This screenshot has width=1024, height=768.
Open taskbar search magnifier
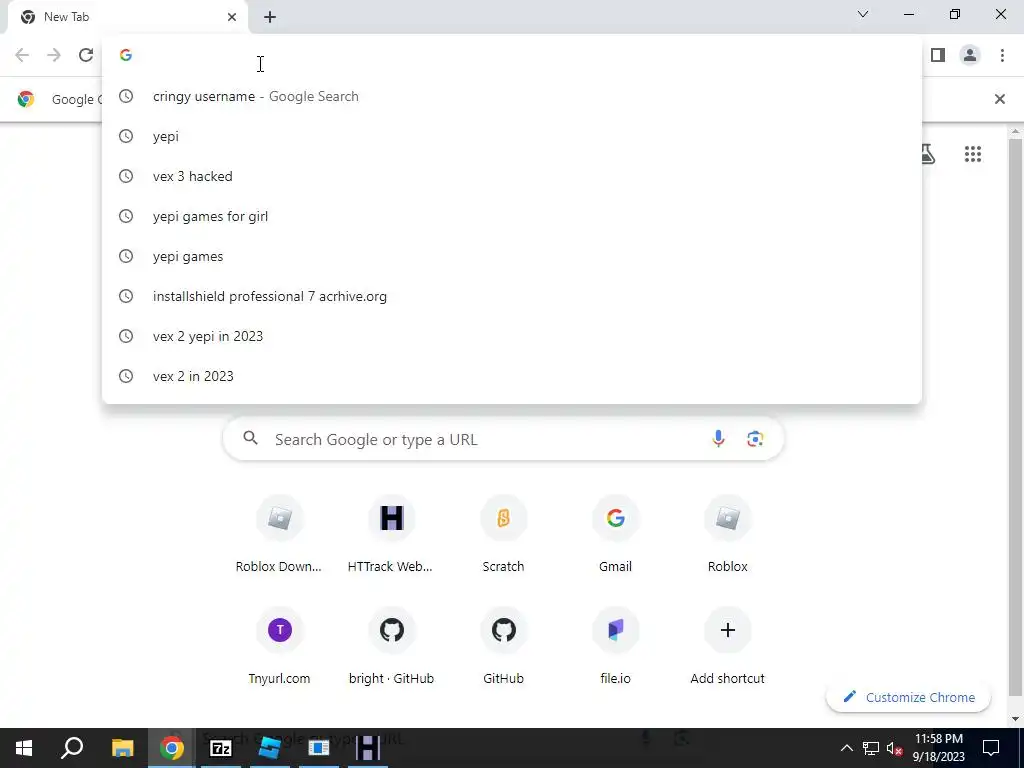[72, 748]
